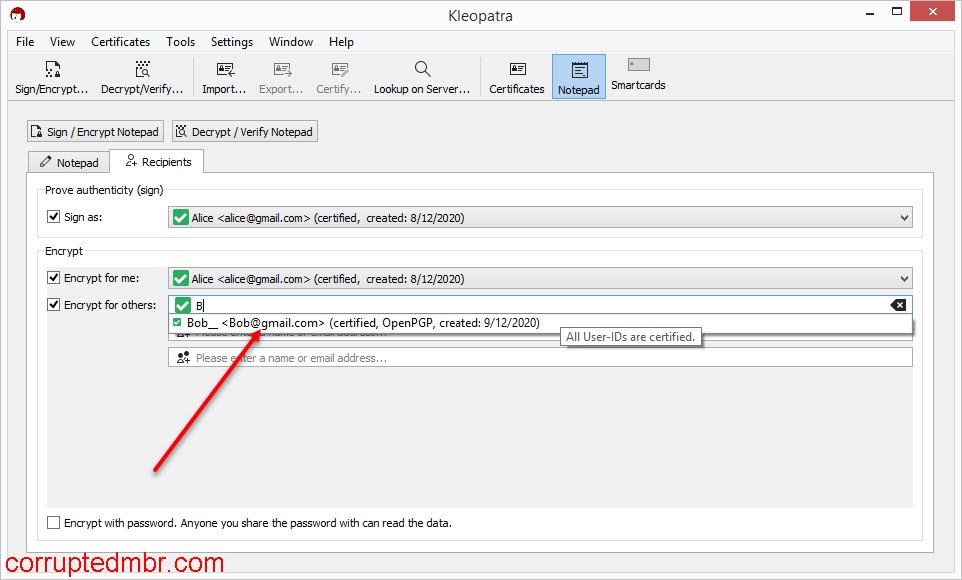This screenshot has width=962, height=580.
Task: Click the Sign / Encrypt Notepad button
Action: point(94,131)
